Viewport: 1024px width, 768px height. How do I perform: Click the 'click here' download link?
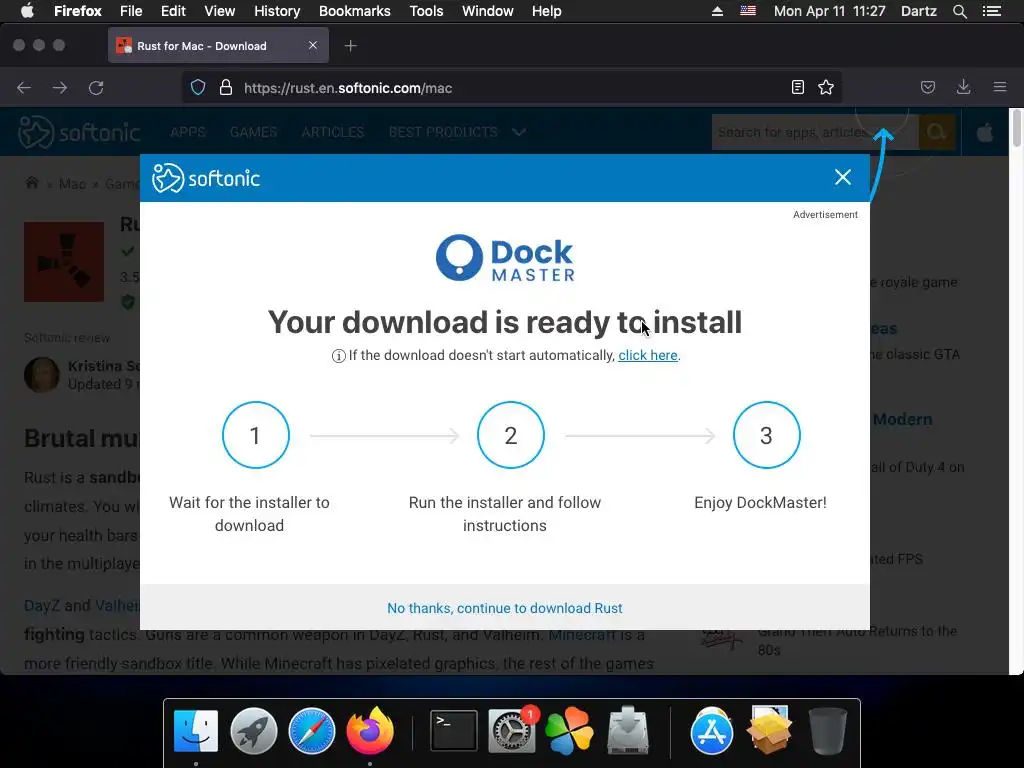click(x=648, y=355)
